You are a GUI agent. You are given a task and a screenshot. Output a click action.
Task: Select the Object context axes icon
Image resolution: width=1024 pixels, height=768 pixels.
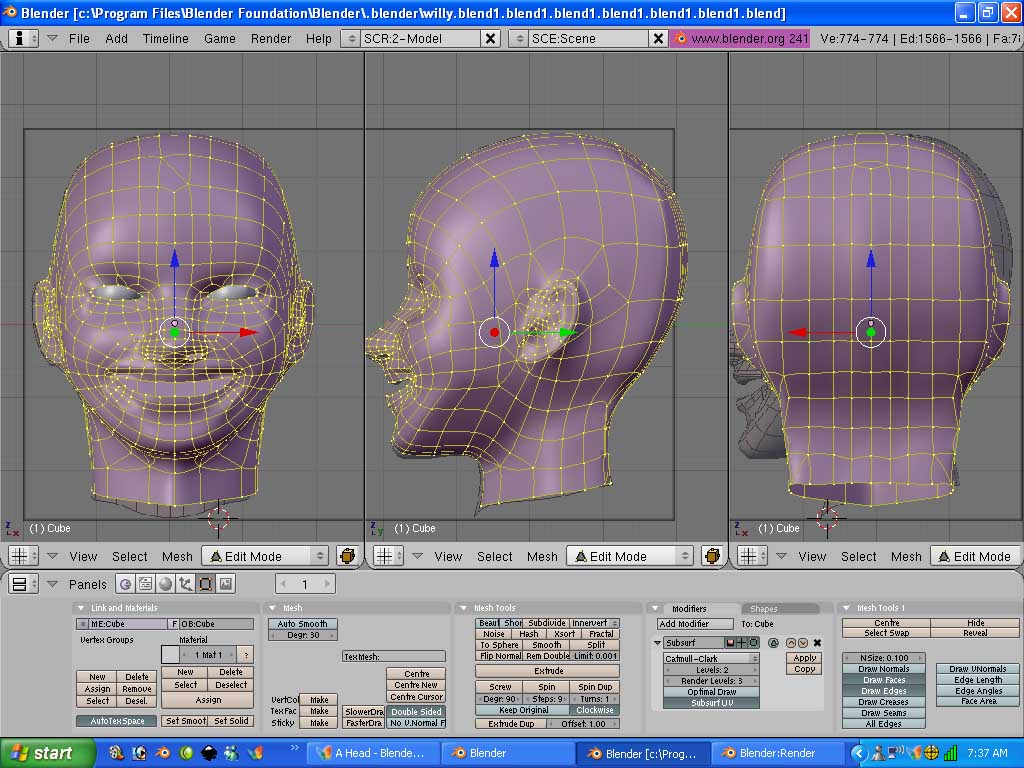coord(185,584)
